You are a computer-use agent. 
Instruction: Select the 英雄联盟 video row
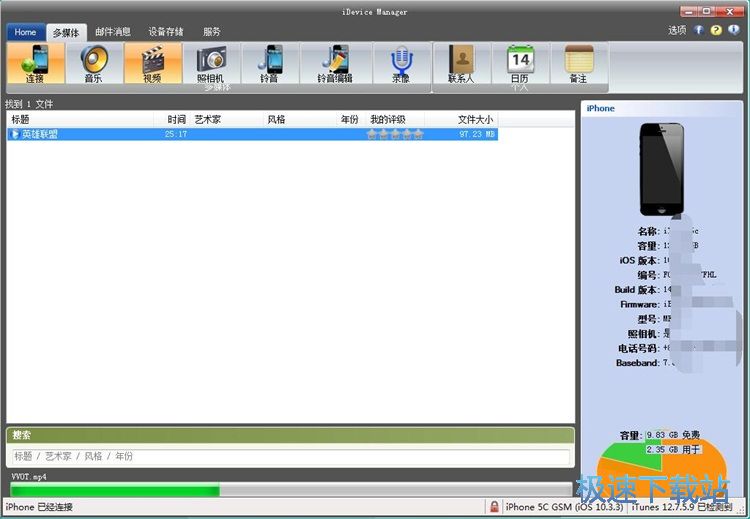pyautogui.click(x=253, y=134)
